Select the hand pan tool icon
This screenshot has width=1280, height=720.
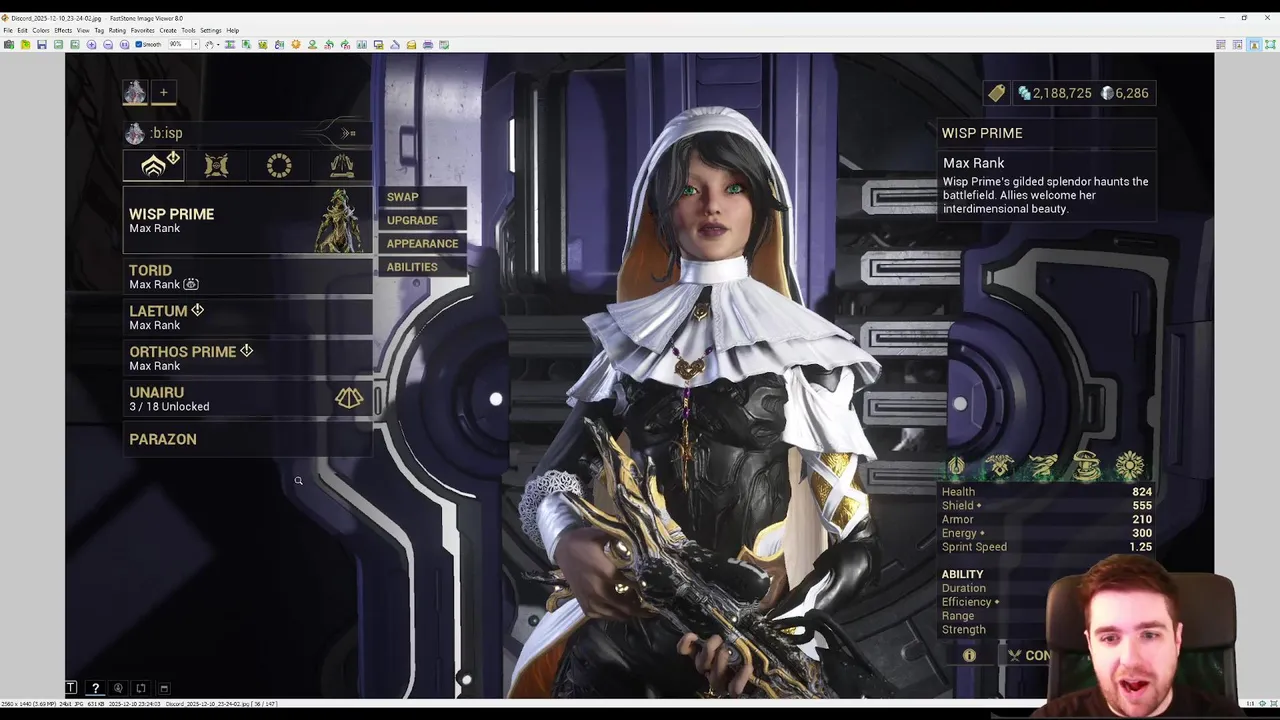coord(209,44)
